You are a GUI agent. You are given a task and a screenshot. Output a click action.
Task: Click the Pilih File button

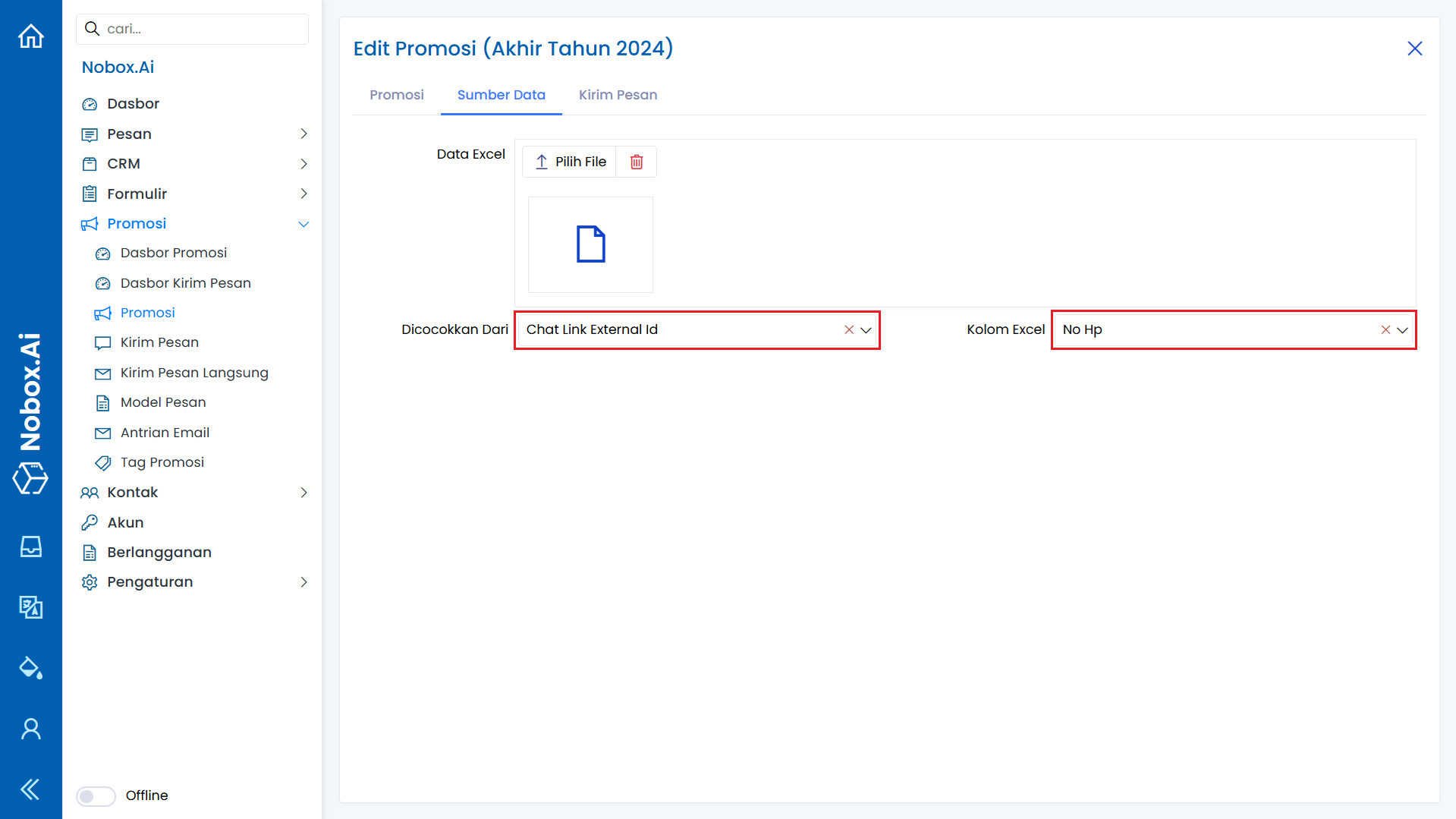click(570, 162)
